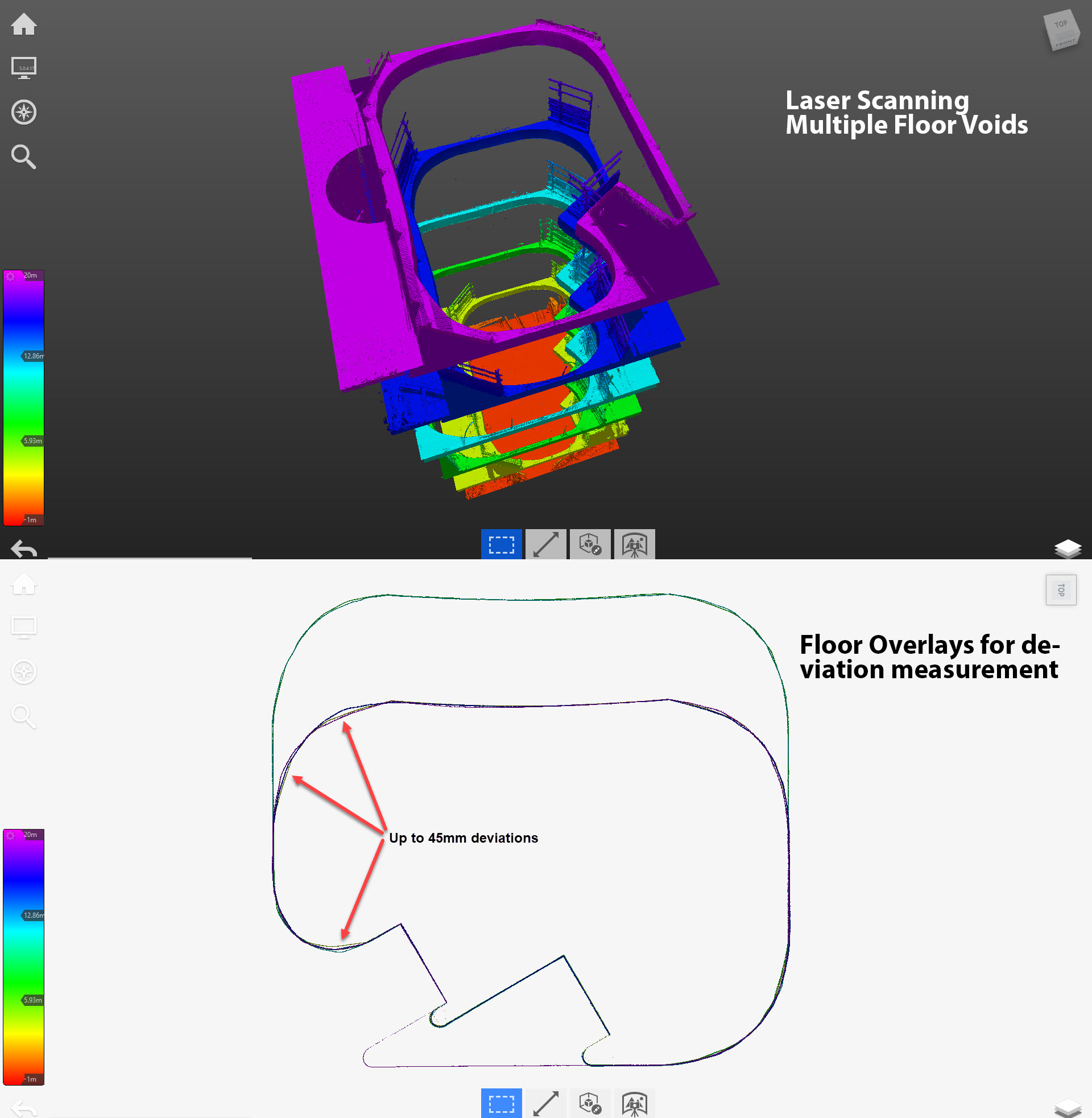
Task: Click the TOP view cube in white viewport
Action: [x=1061, y=589]
